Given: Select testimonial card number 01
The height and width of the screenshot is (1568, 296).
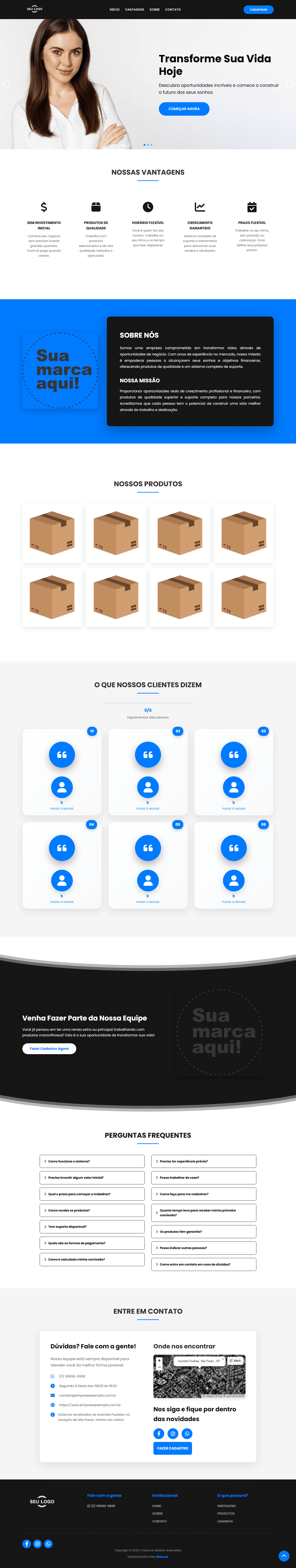Looking at the screenshot, I should (62, 772).
